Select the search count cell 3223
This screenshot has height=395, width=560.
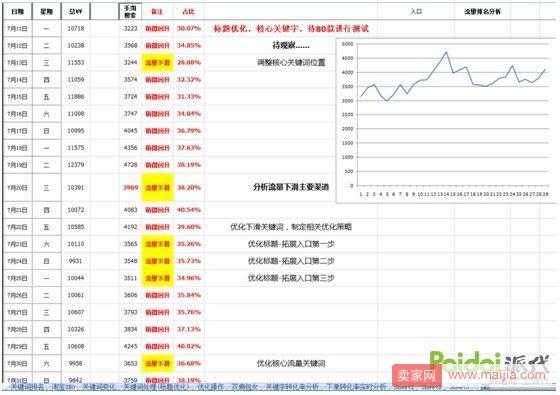(130, 29)
